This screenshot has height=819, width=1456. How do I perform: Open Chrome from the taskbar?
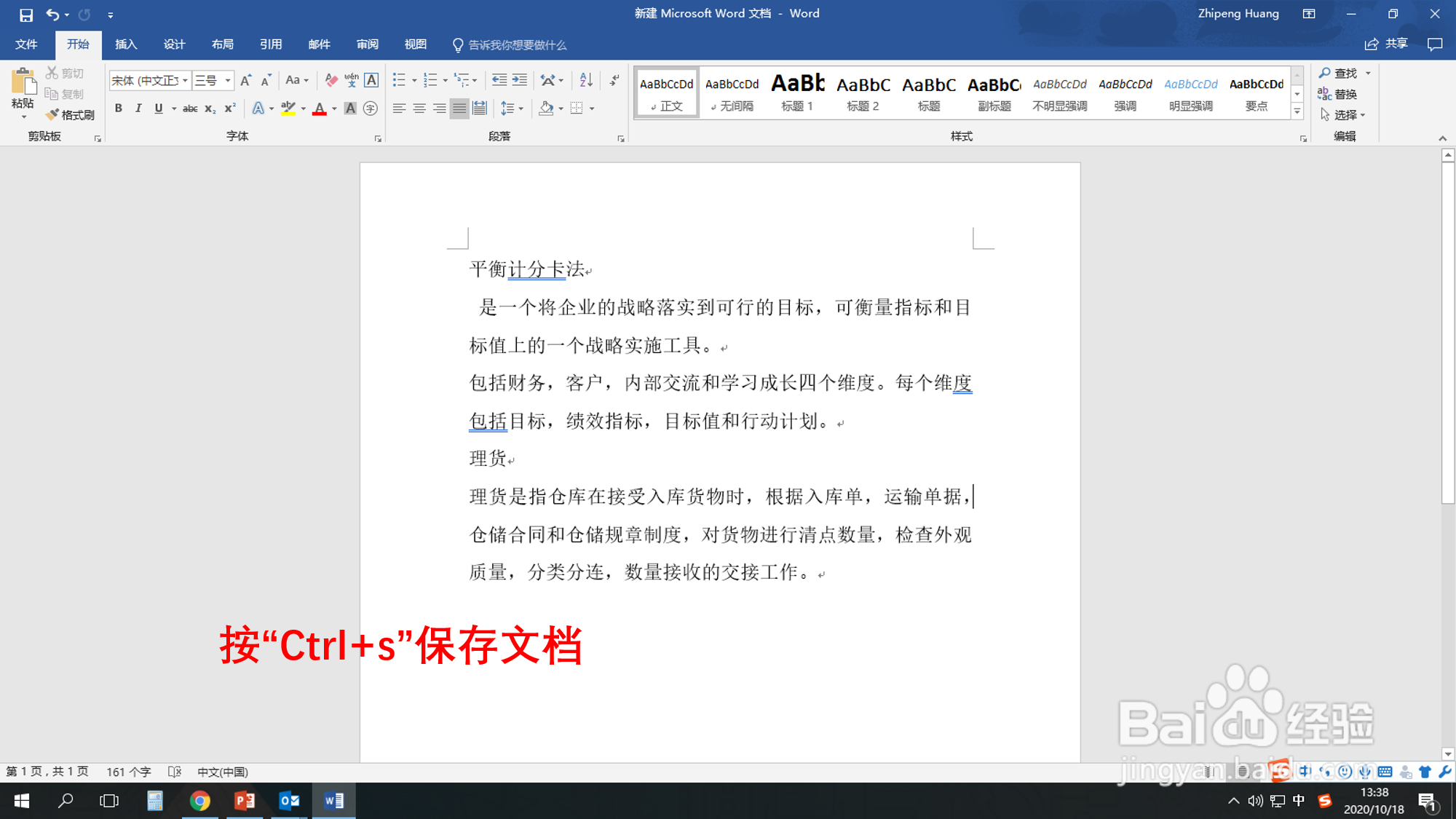[x=200, y=800]
